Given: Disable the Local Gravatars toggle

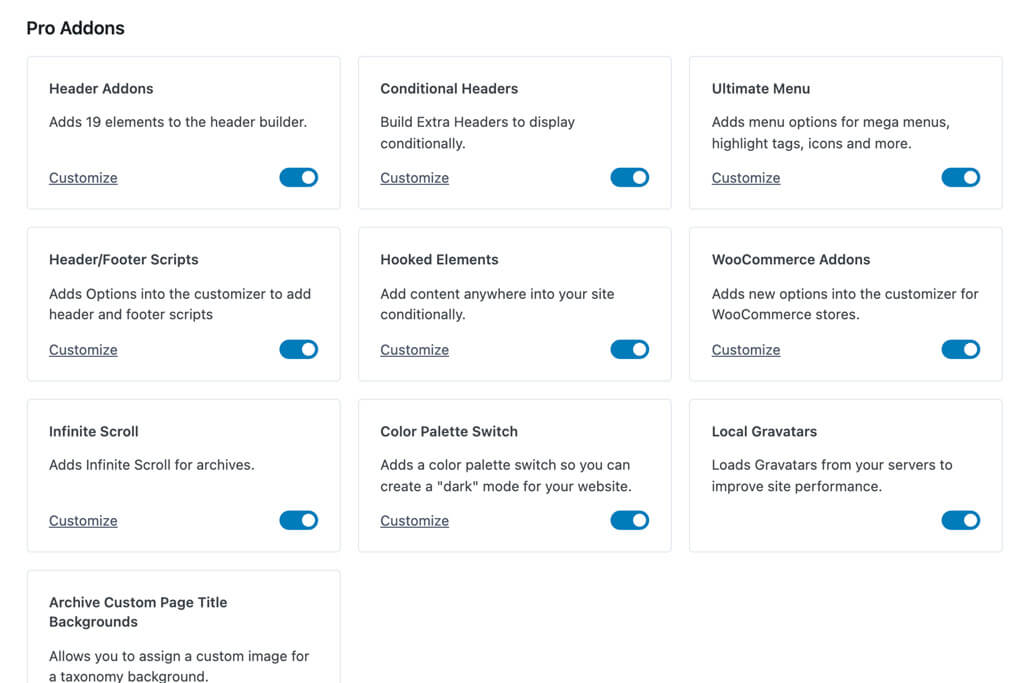Looking at the screenshot, I should coord(960,520).
